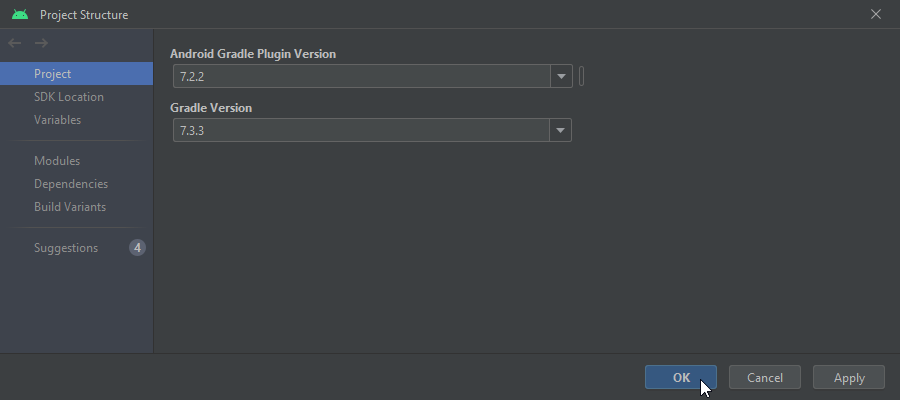The height and width of the screenshot is (400, 900).
Task: Click the Apply button
Action: tap(849, 377)
